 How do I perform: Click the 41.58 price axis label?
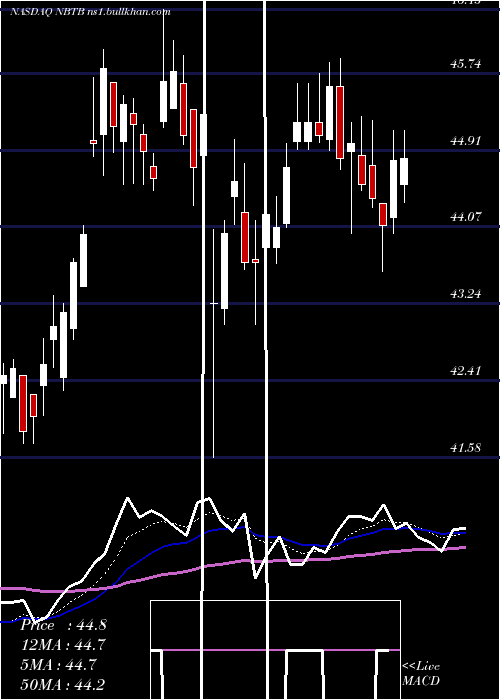click(x=466, y=448)
